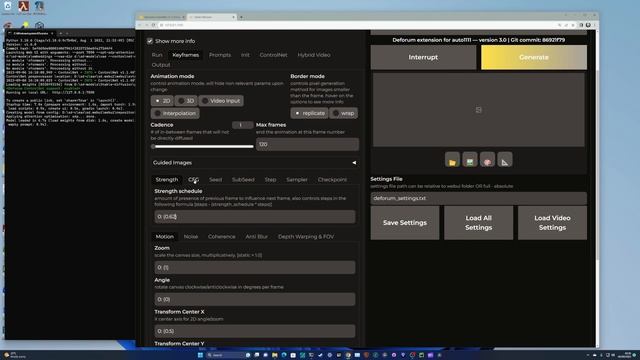Click the taskbar search box
Image resolution: width=640 pixels, height=360 pixels.
point(225,355)
